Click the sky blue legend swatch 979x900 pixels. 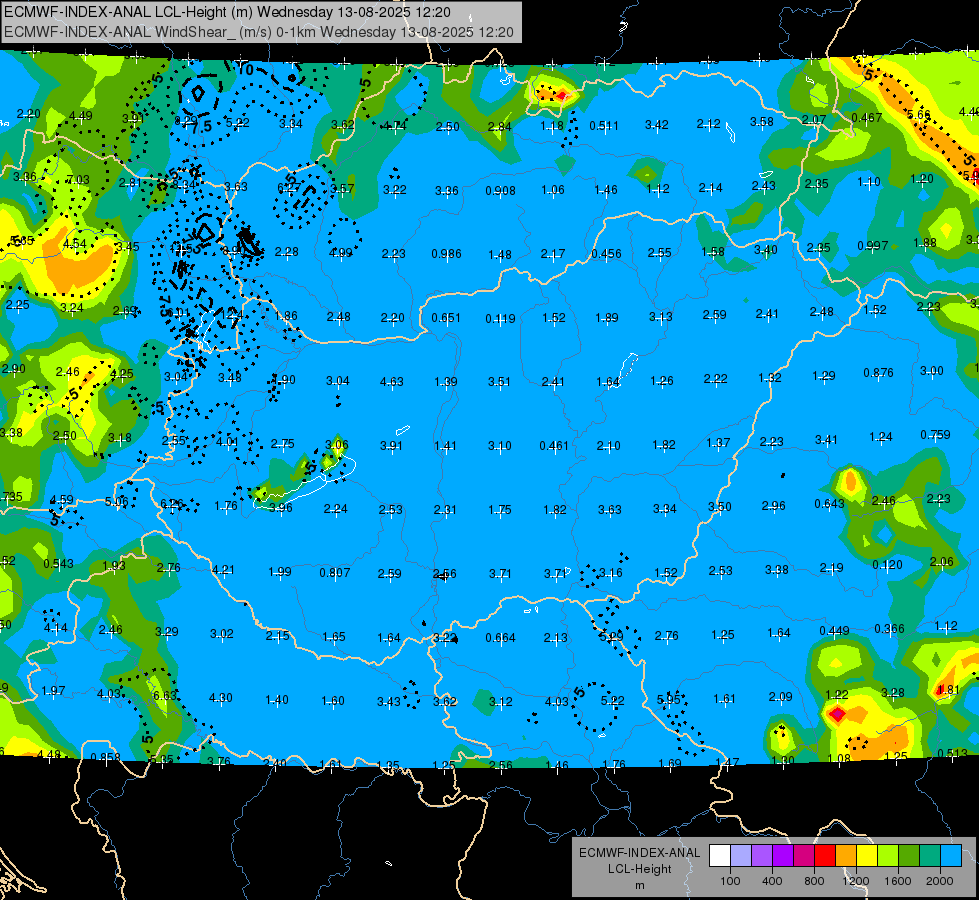pos(951,855)
